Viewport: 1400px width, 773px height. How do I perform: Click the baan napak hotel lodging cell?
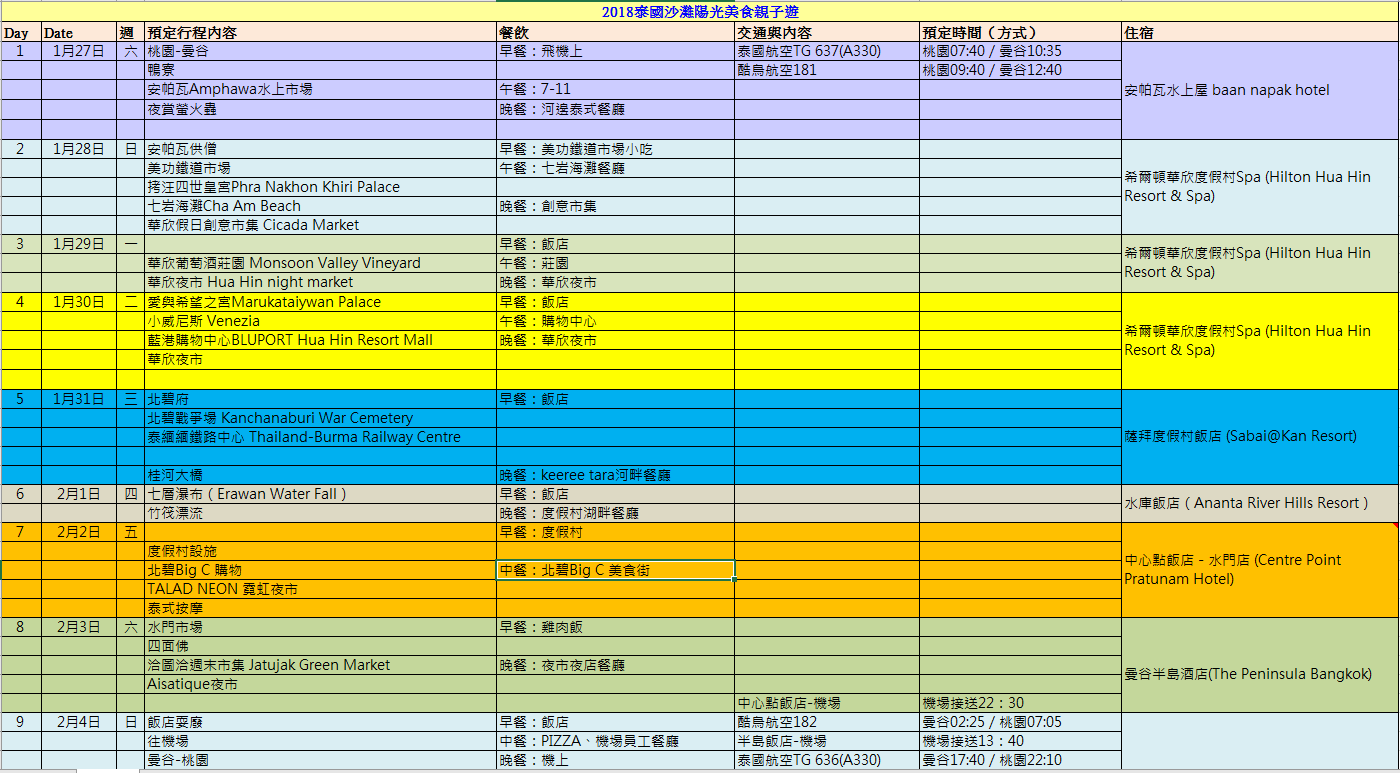(1258, 90)
